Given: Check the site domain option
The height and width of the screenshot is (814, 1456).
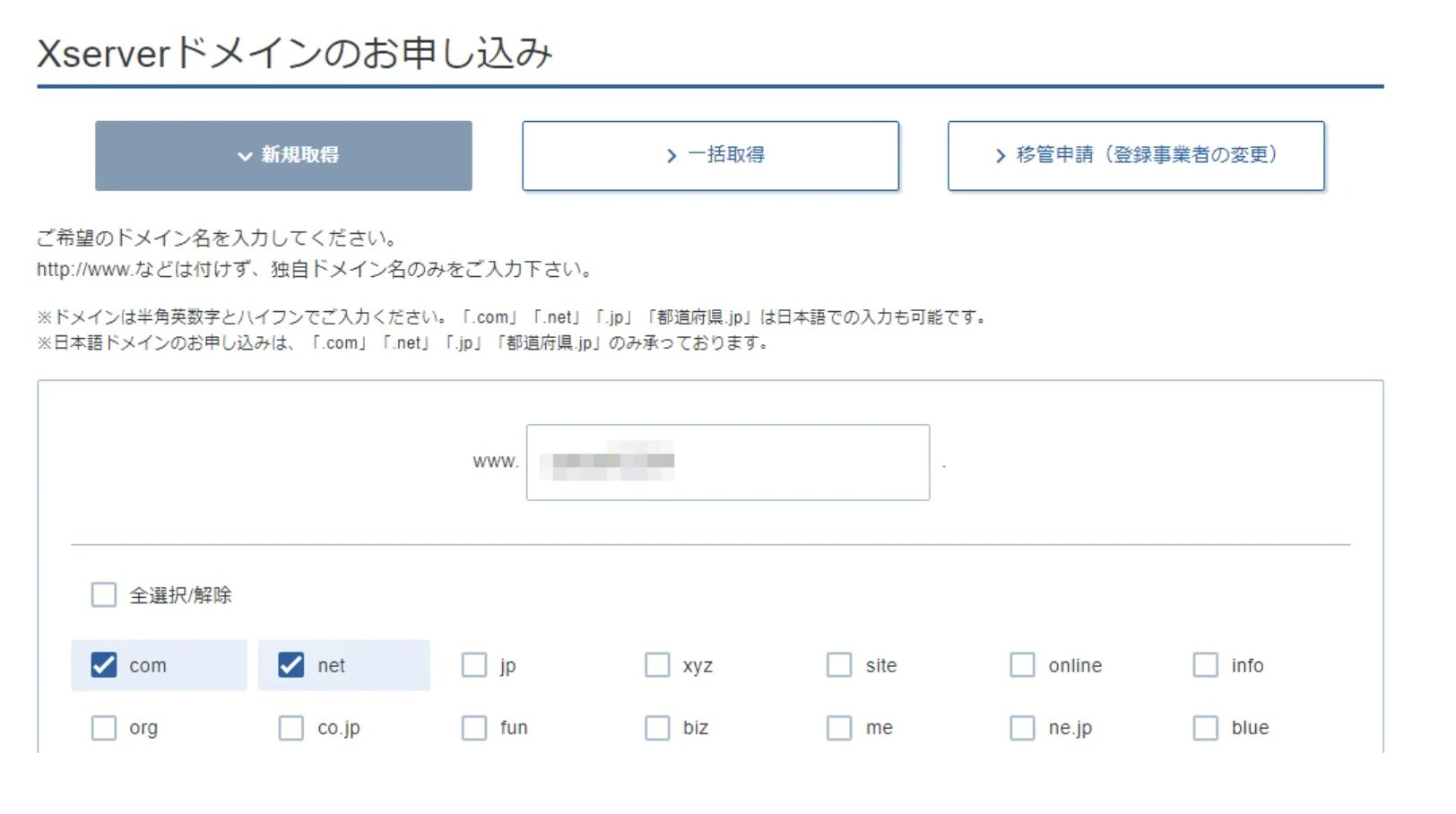Looking at the screenshot, I should [840, 665].
